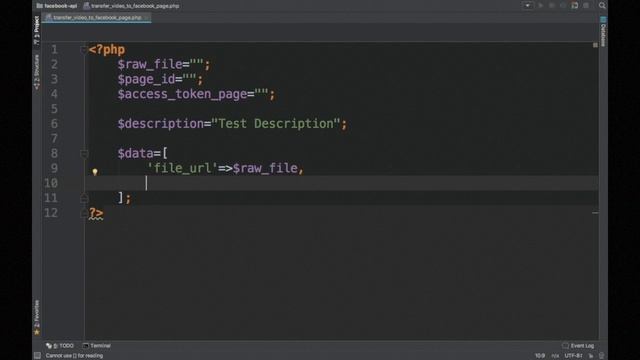Click the <?php opening tag
The height and width of the screenshot is (360, 640).
tap(107, 50)
